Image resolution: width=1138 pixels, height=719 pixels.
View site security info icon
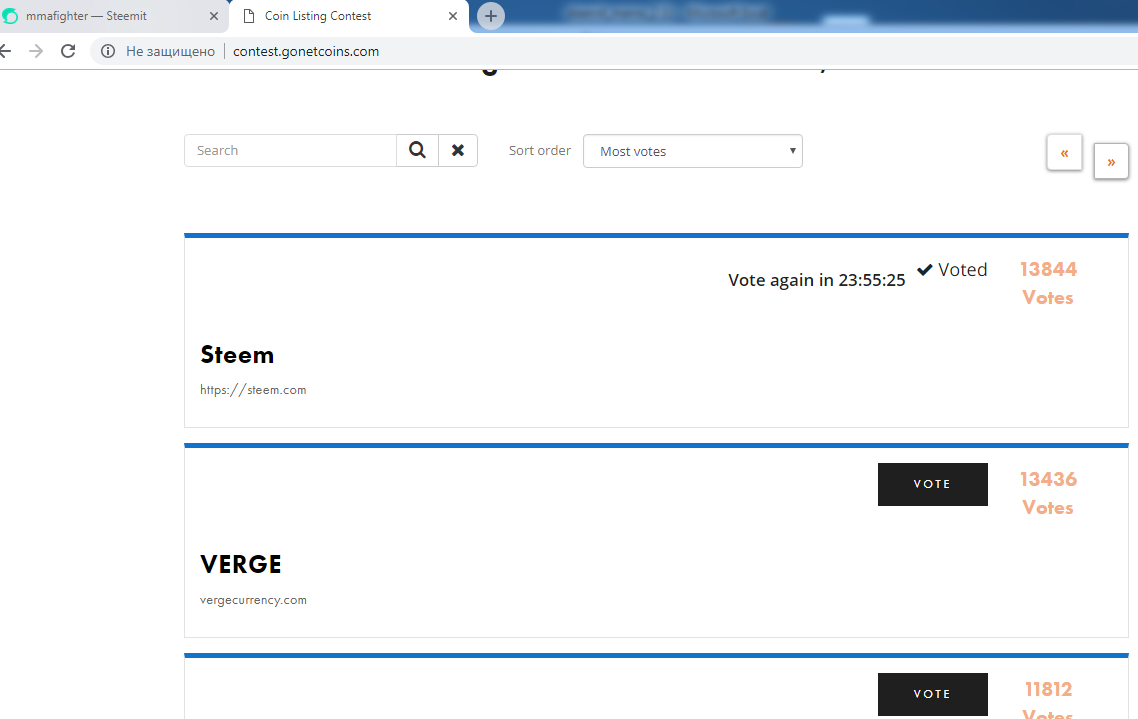pos(108,52)
